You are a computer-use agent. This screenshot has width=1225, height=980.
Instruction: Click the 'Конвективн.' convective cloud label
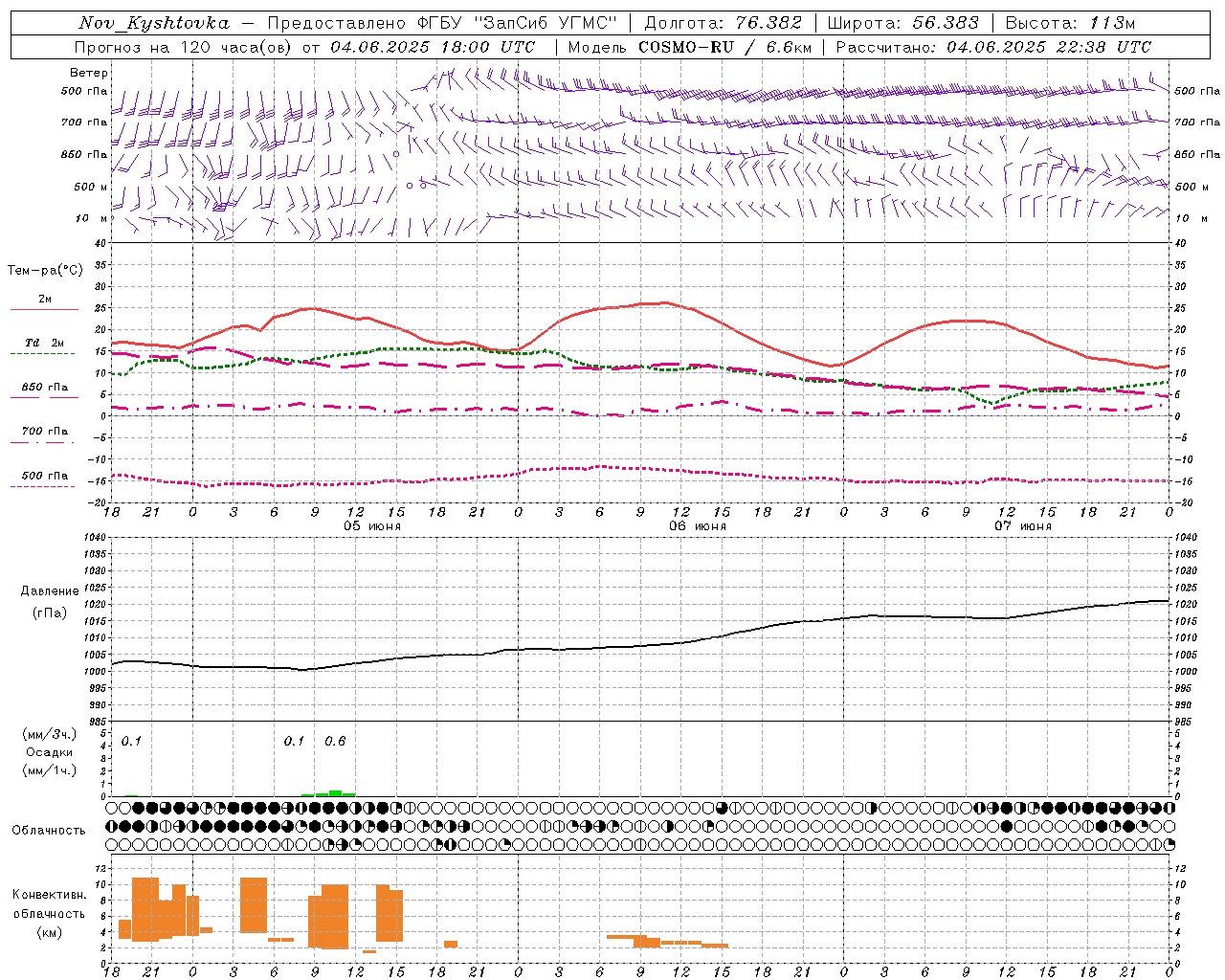click(50, 894)
